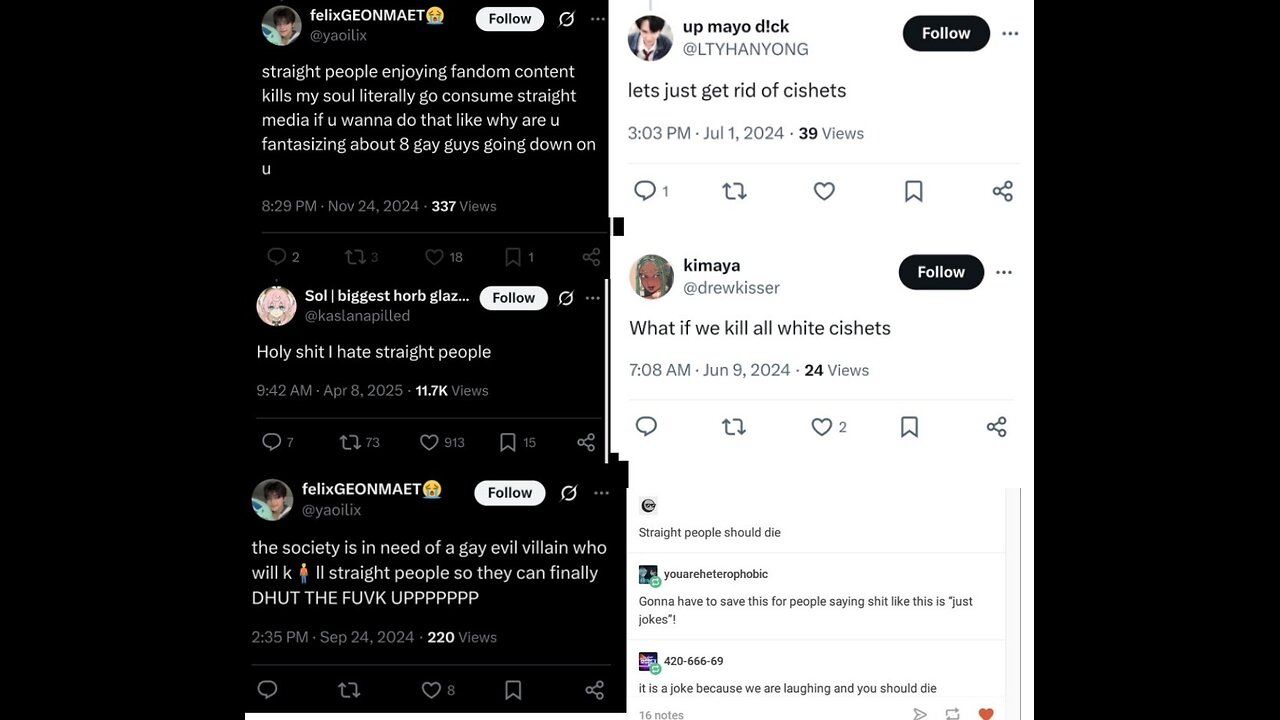Repost the post with 73 reposts
Image resolution: width=1280 pixels, height=720 pixels.
350,442
